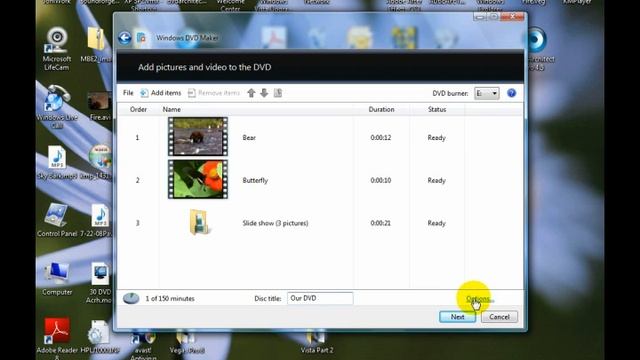Open the File menu
This screenshot has height=360, width=640.
click(x=128, y=93)
